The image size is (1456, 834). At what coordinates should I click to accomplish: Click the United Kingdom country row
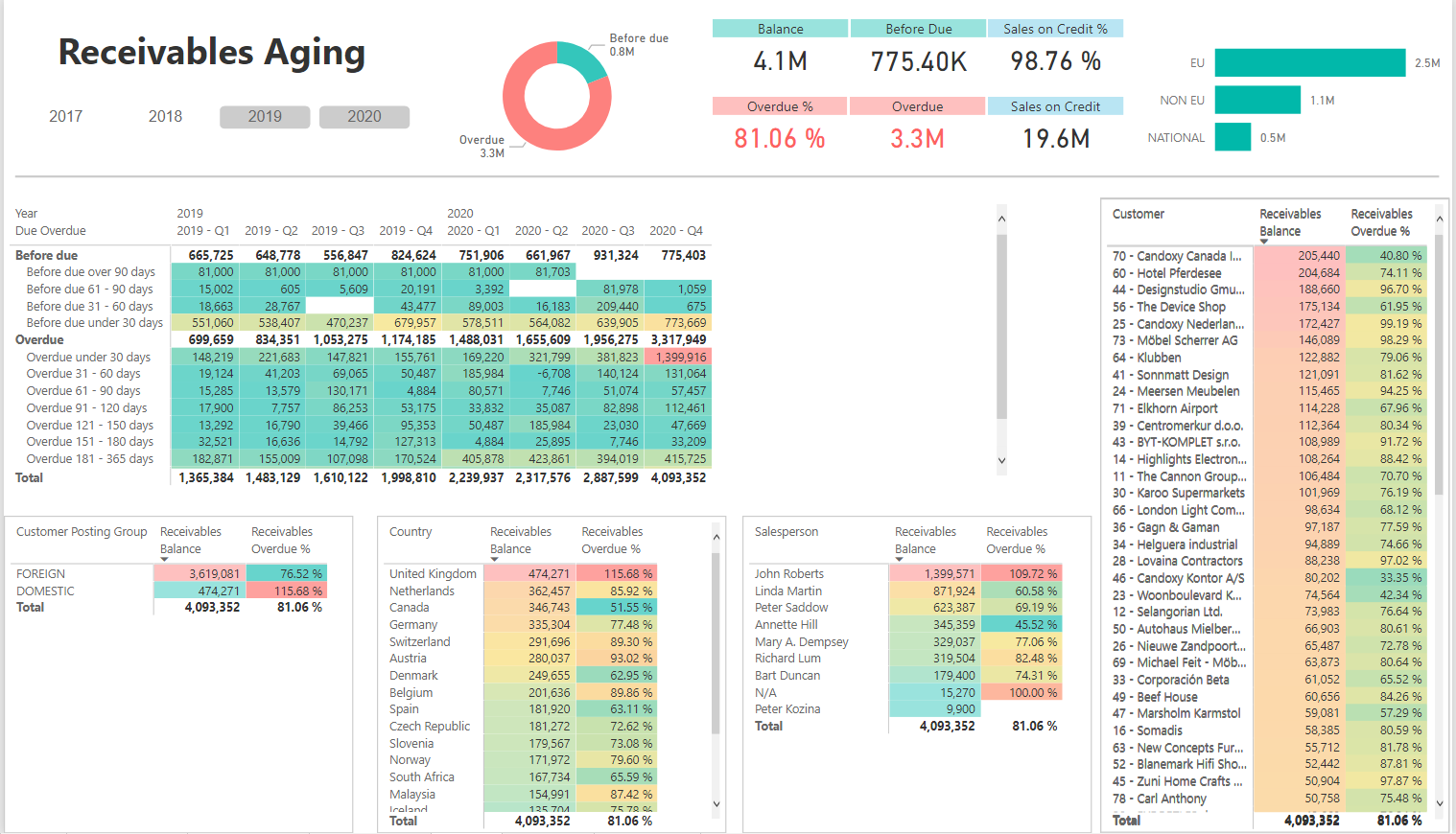click(x=433, y=573)
